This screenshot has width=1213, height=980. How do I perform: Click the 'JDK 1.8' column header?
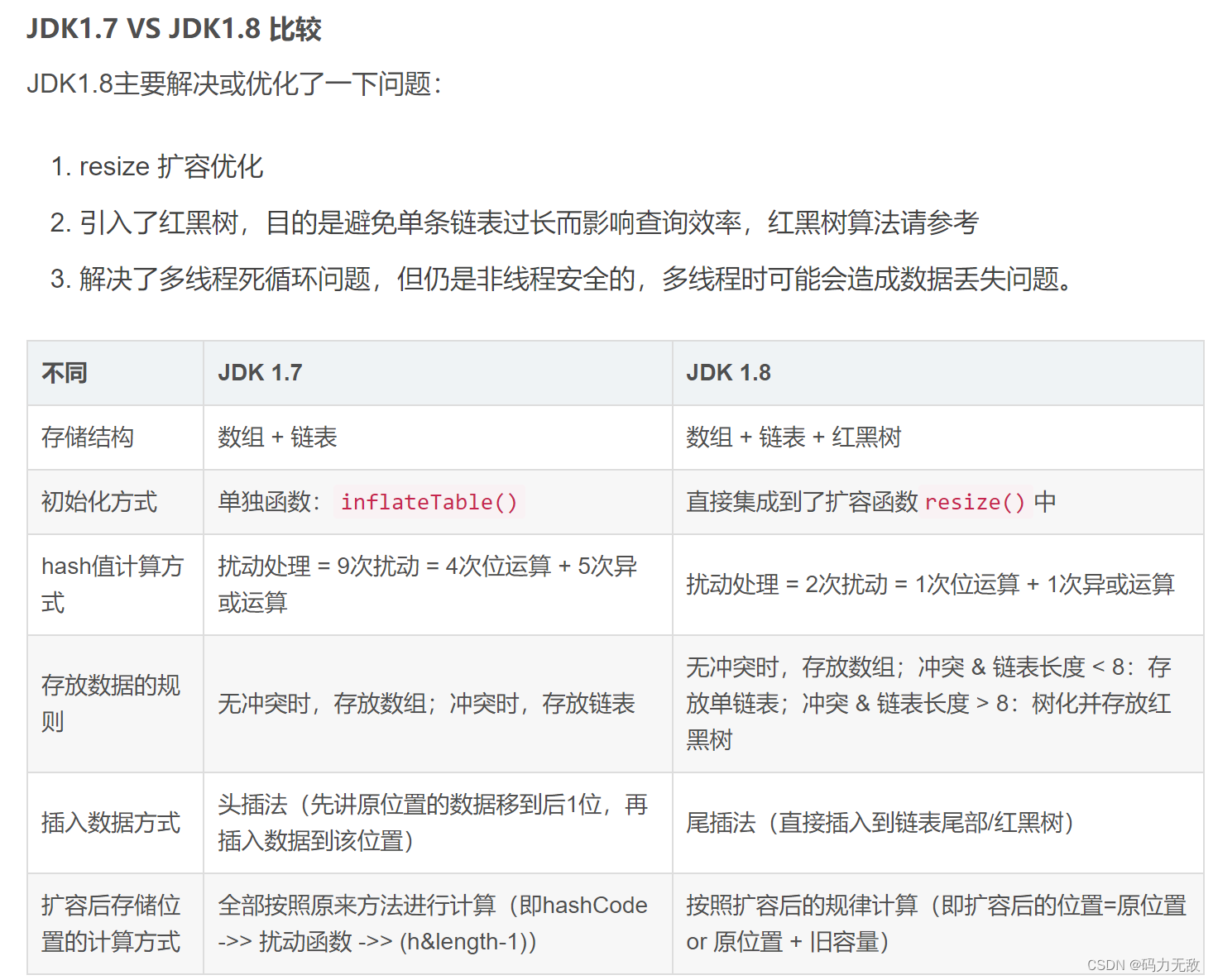pos(937,373)
